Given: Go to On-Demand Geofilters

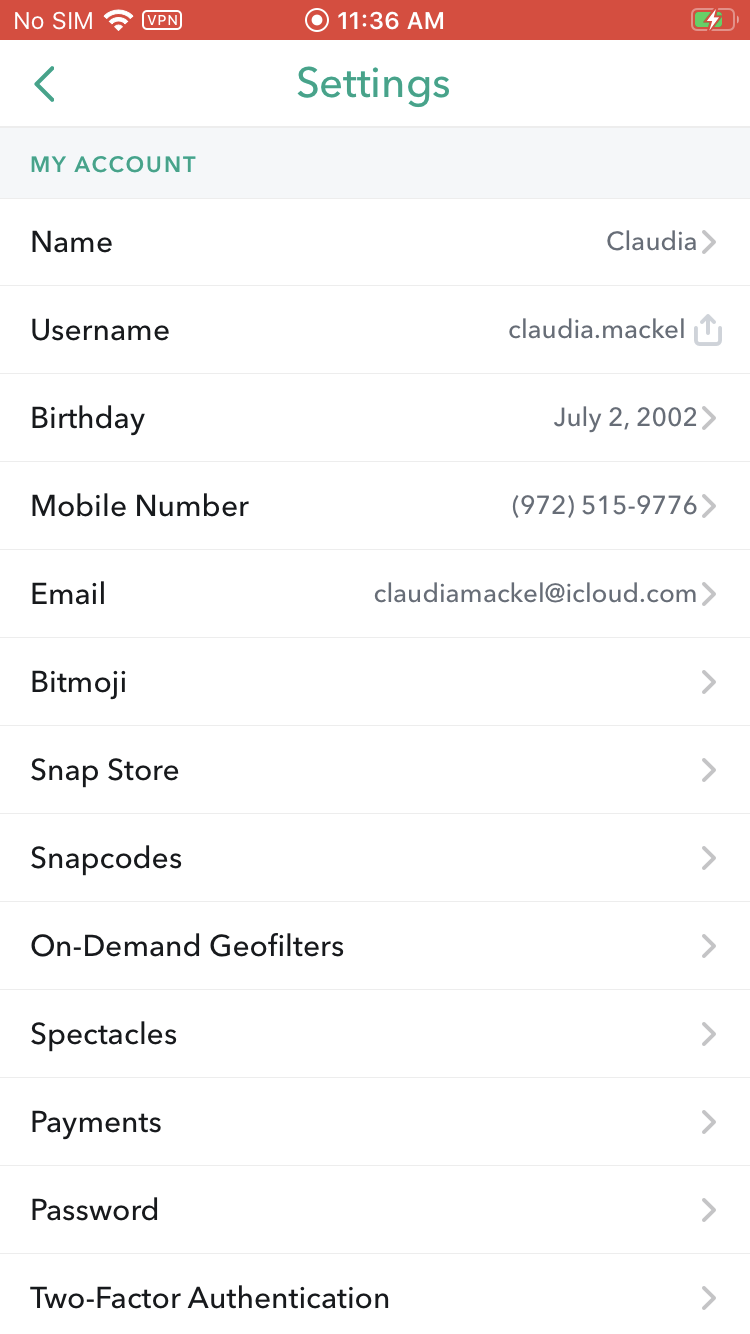Looking at the screenshot, I should [x=375, y=946].
